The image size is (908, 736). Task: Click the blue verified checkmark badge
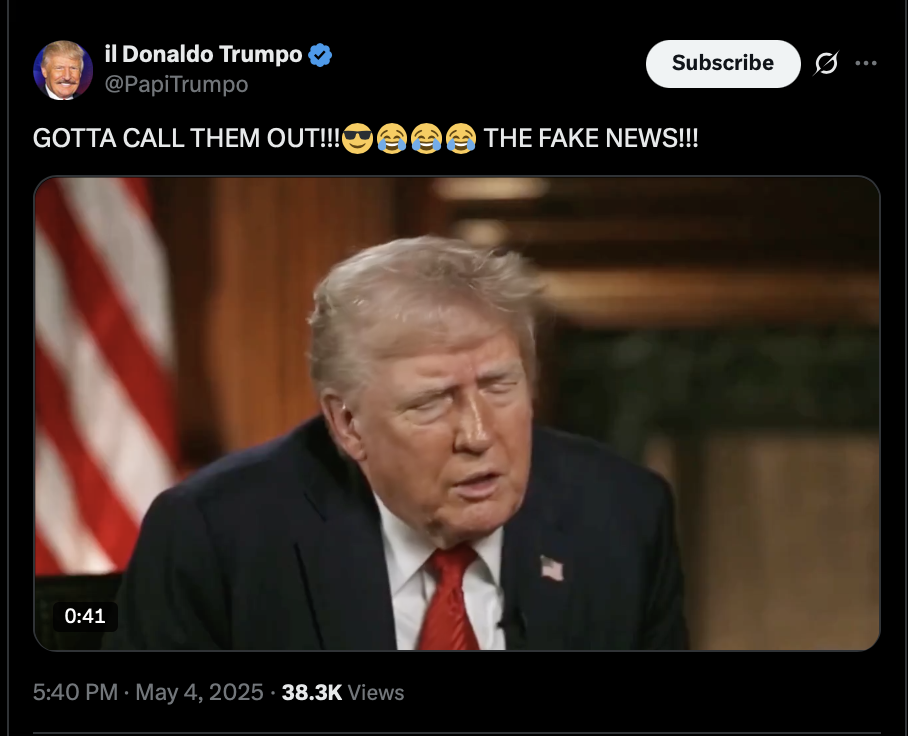coord(320,55)
